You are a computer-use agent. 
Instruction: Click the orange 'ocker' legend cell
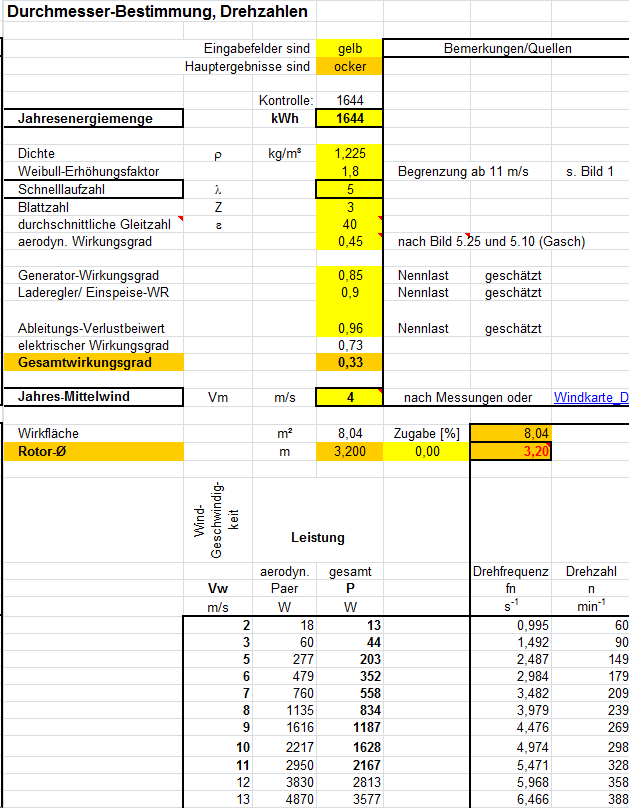click(349, 66)
